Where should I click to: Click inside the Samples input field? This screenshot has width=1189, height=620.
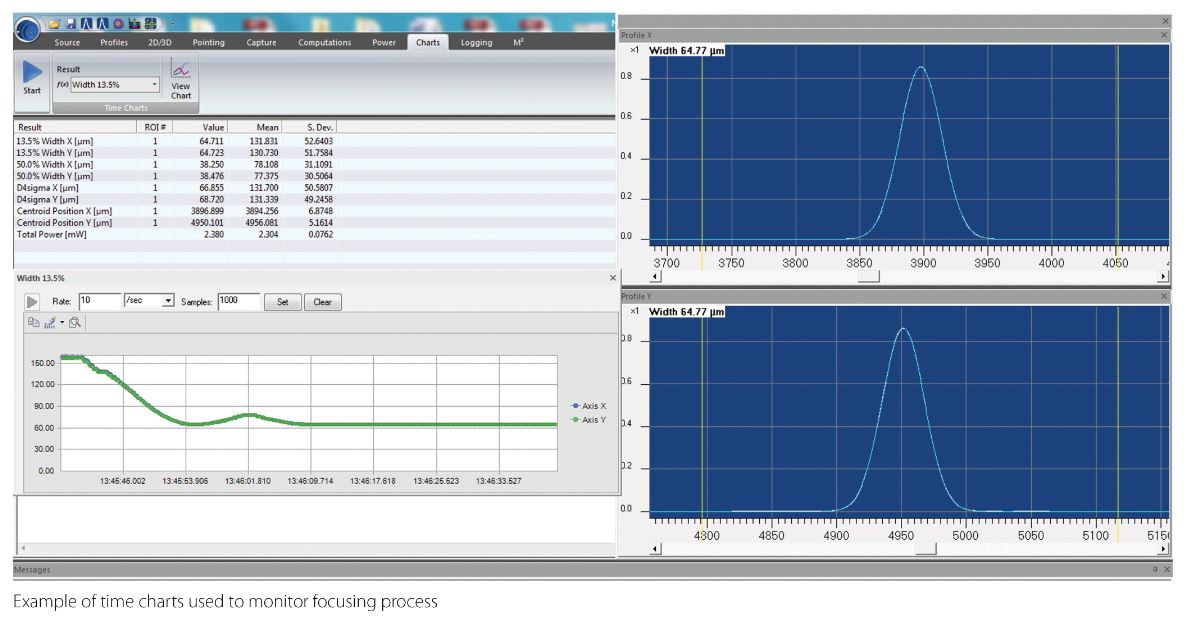(x=240, y=301)
